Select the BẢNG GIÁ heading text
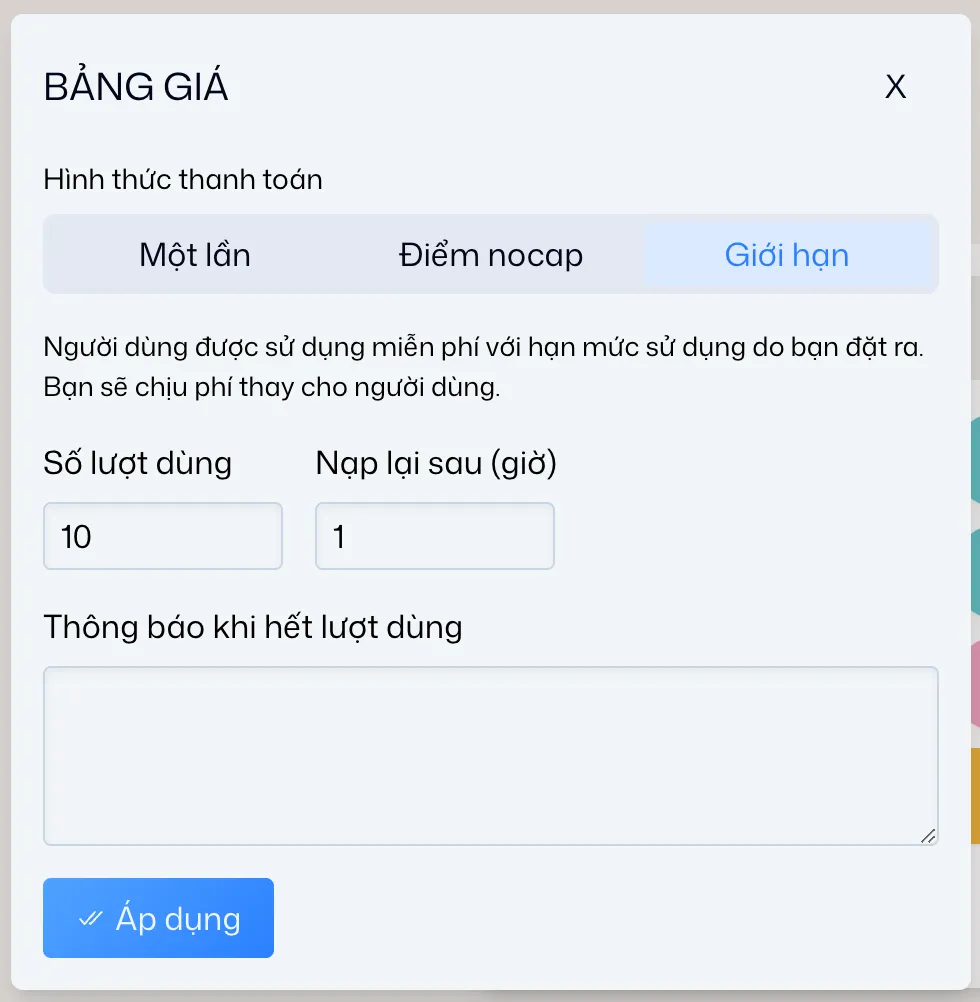The height and width of the screenshot is (1002, 980). tap(135, 86)
